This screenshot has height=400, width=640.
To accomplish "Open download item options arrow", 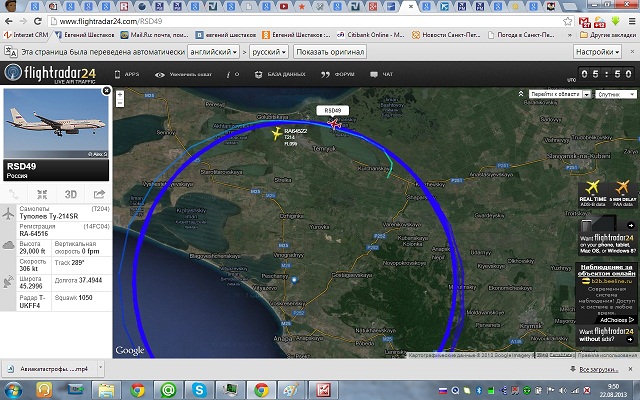I will pyautogui.click(x=100, y=368).
